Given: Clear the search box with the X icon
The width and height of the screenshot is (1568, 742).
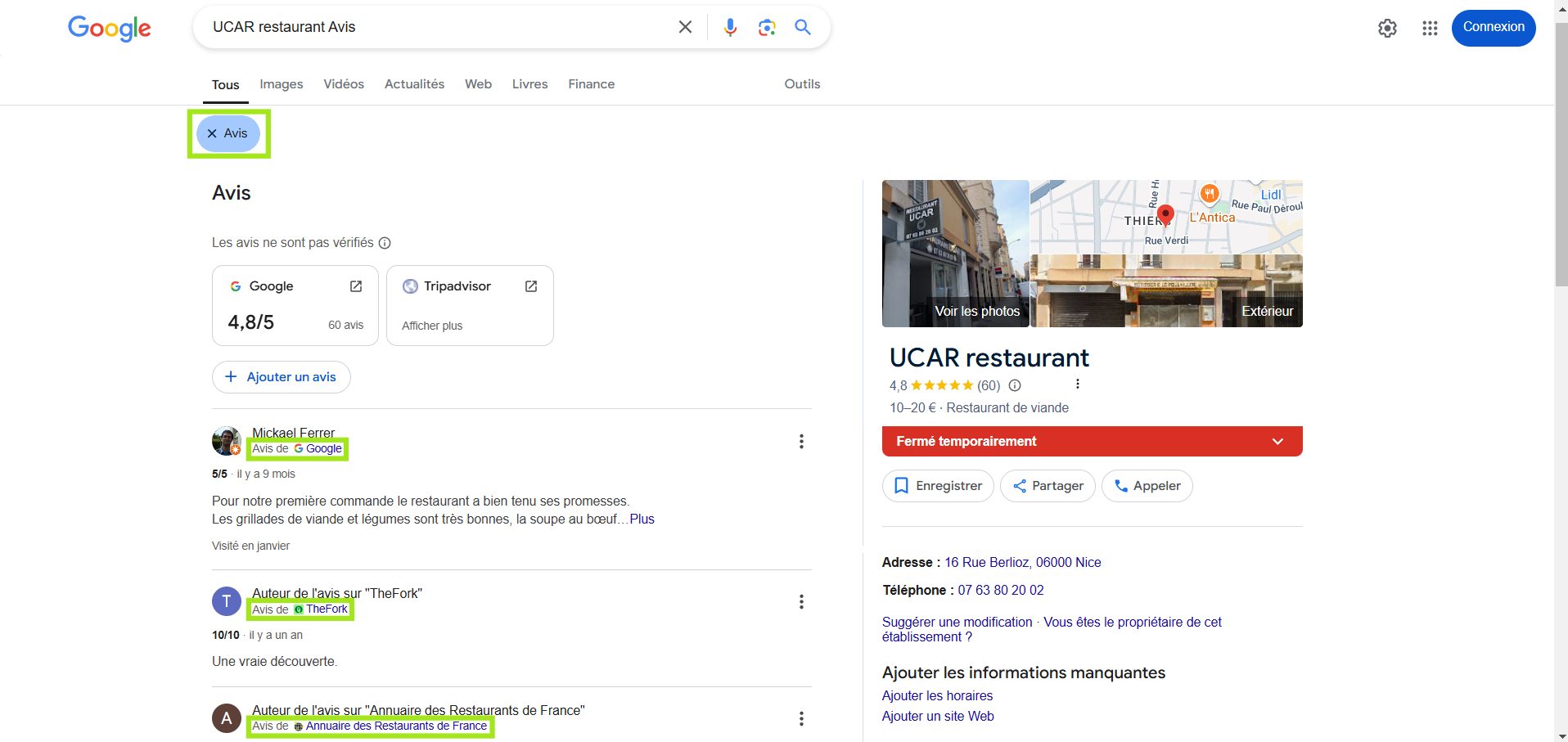Looking at the screenshot, I should (685, 27).
